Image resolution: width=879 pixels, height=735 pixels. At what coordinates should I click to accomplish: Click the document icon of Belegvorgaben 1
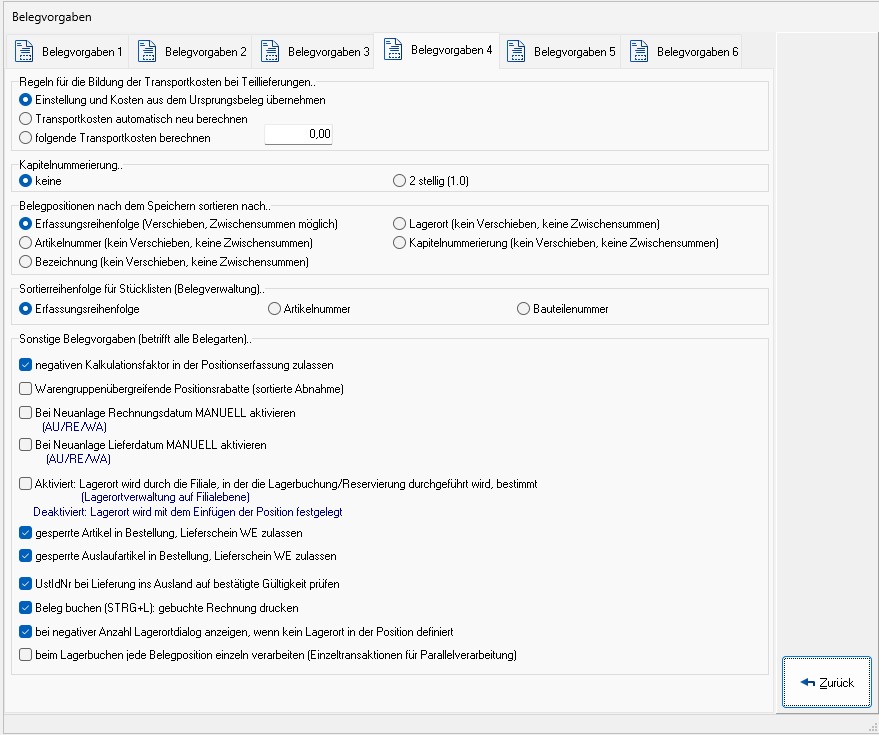[24, 51]
